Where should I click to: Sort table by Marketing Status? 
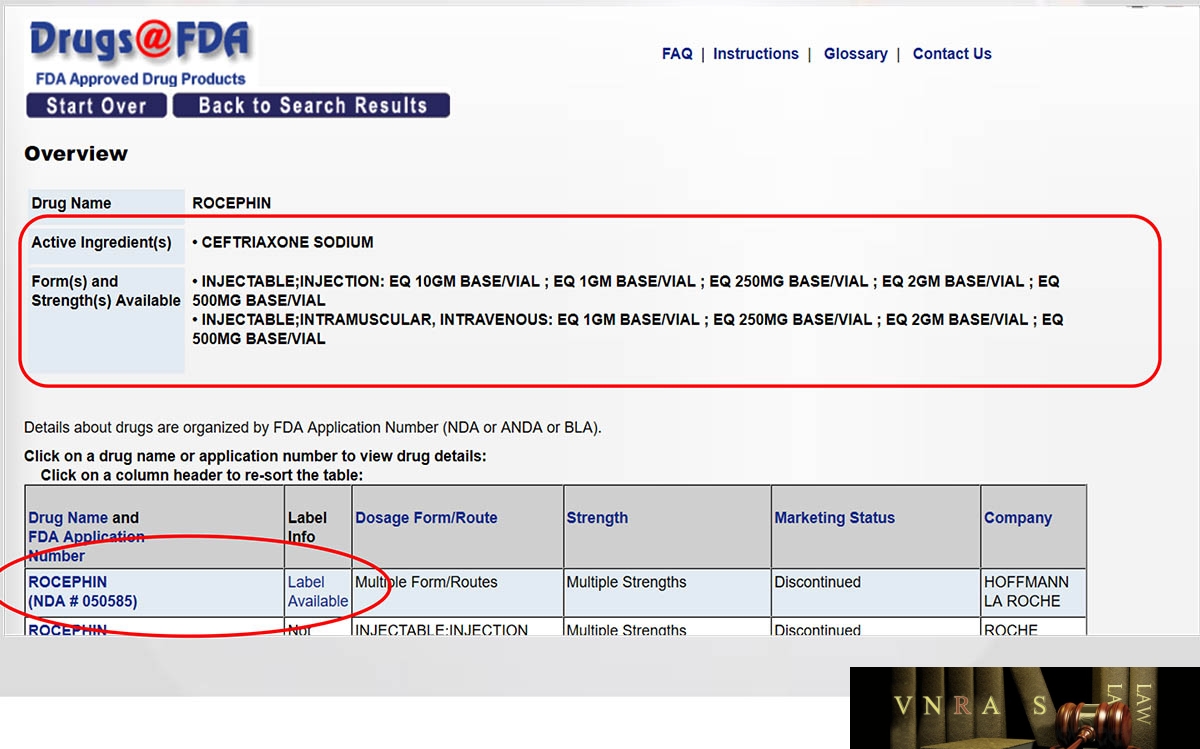pyautogui.click(x=834, y=518)
